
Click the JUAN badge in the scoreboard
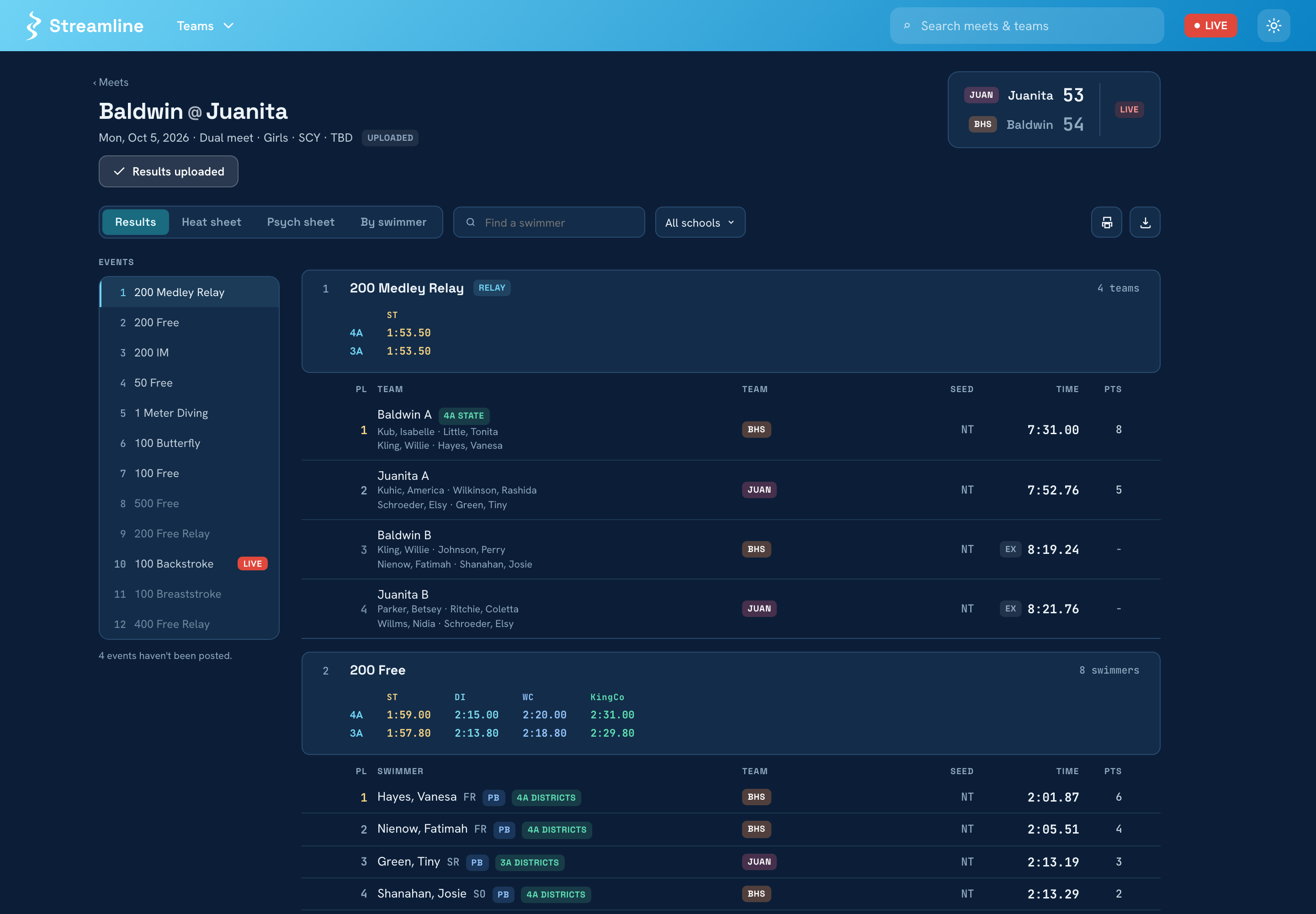(x=981, y=95)
